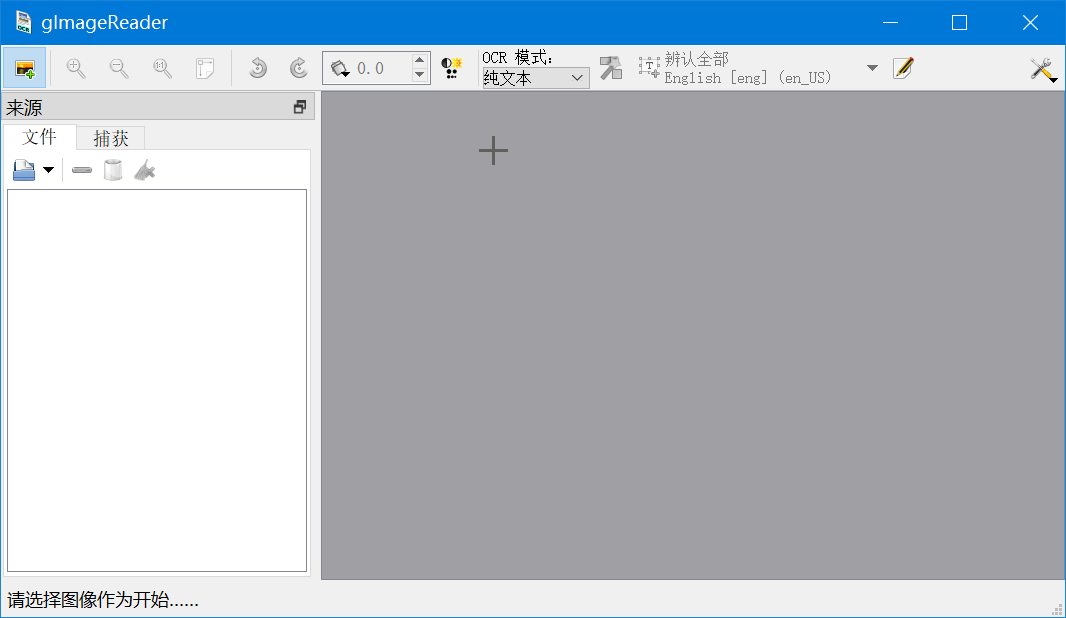Toggle the output editor pane
The width and height of the screenshot is (1066, 618).
(x=903, y=68)
